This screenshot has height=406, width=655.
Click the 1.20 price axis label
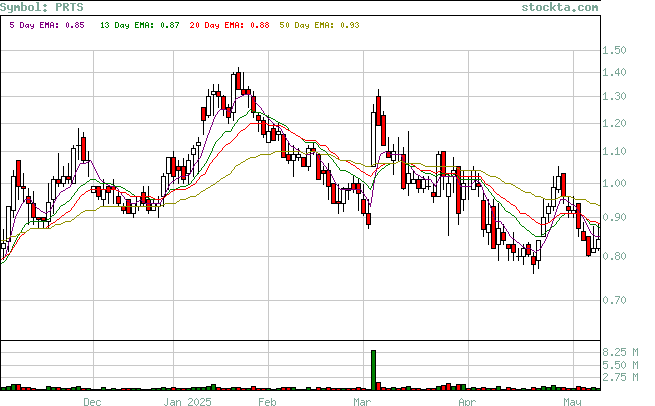click(614, 123)
